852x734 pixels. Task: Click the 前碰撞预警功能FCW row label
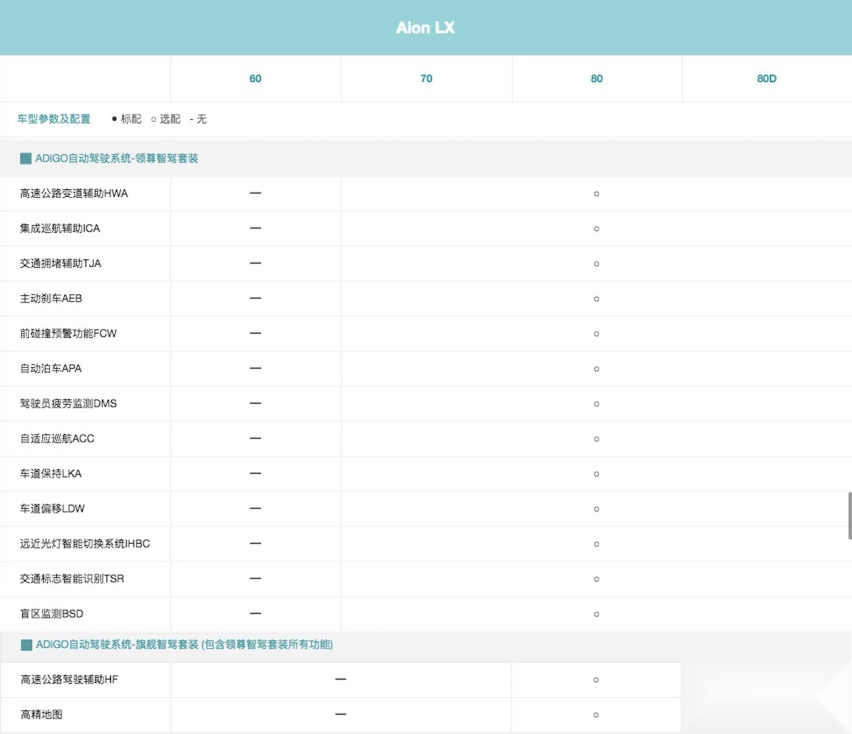coord(68,334)
